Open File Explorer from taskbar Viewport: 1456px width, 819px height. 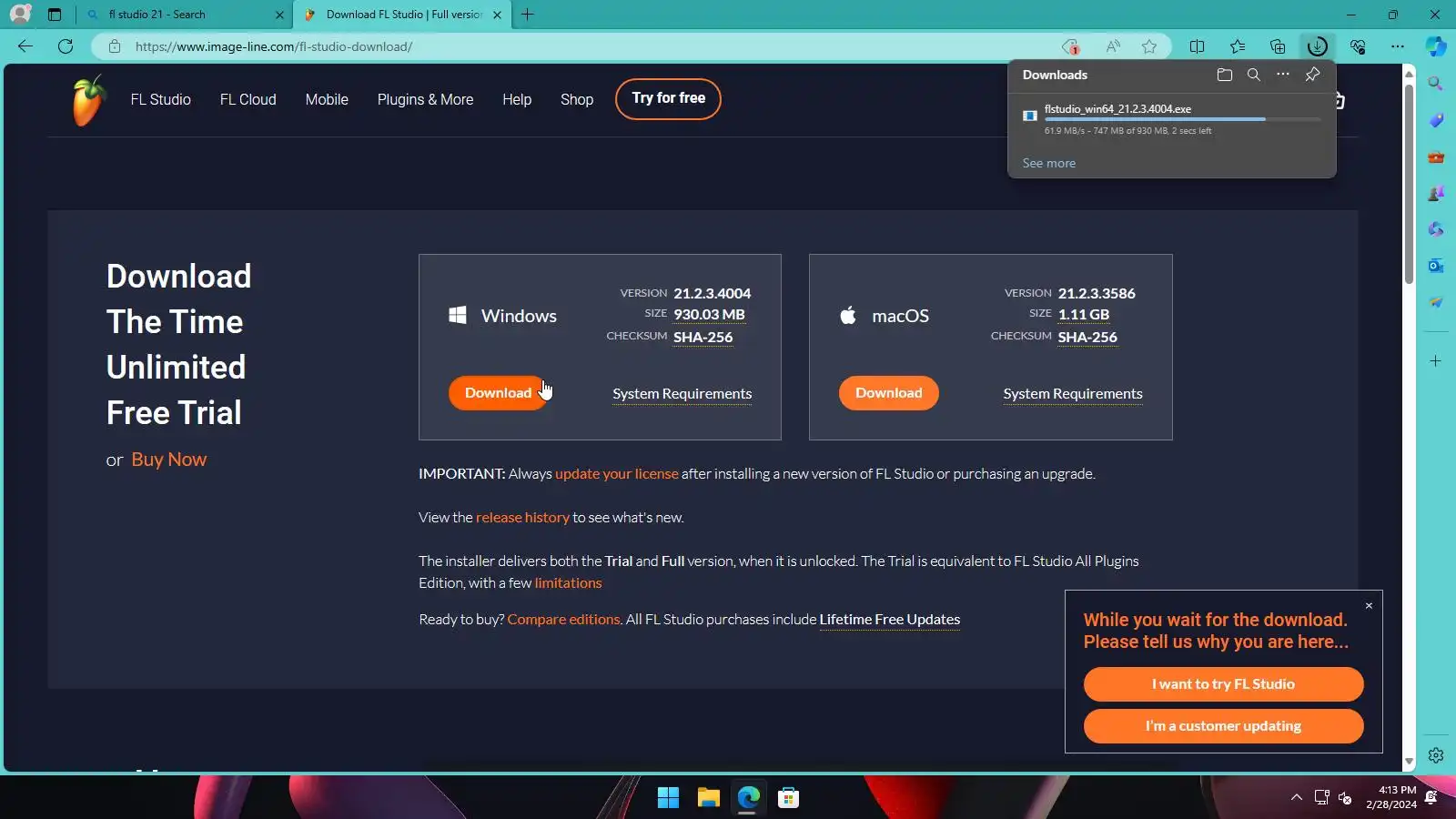708,798
